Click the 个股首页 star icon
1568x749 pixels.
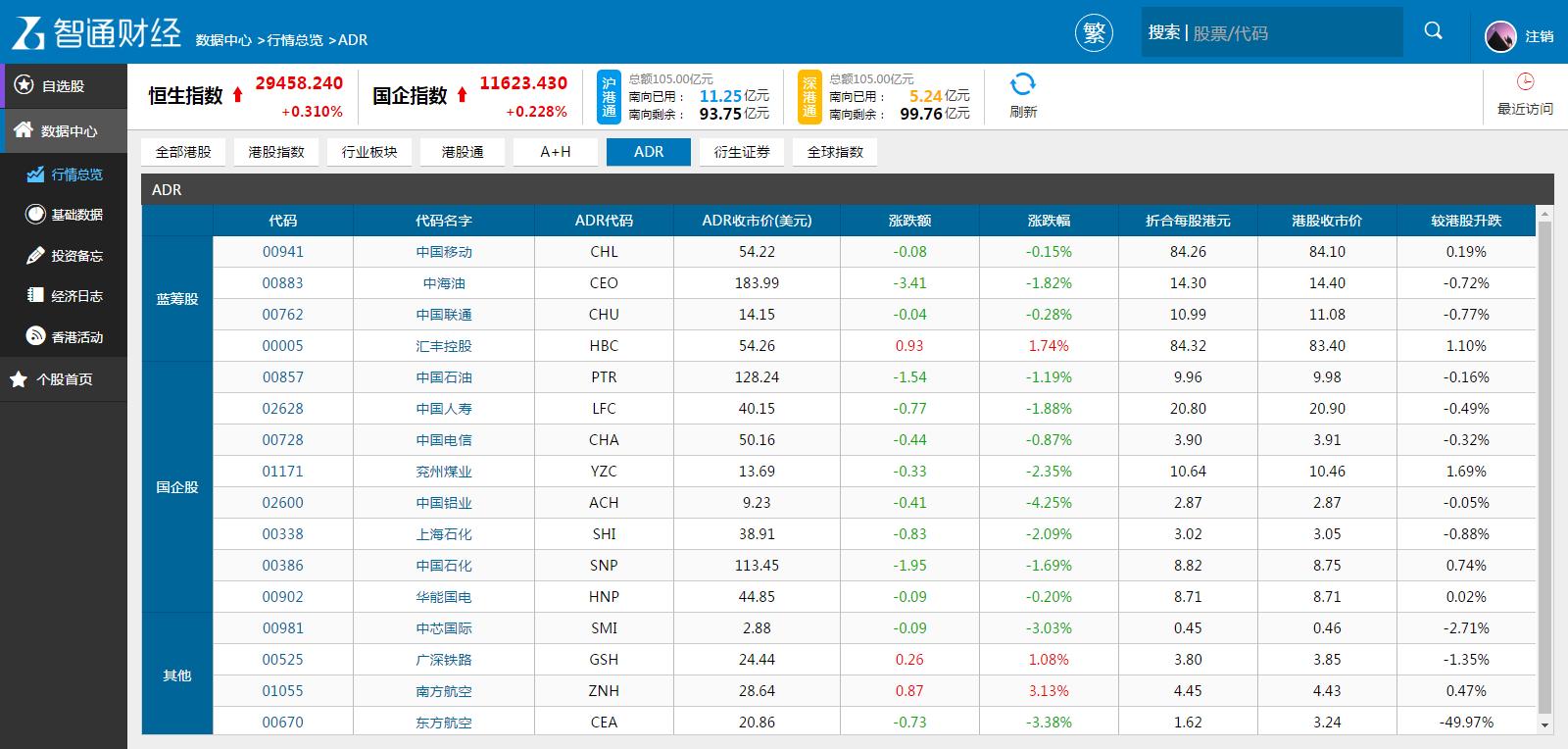coord(19,378)
